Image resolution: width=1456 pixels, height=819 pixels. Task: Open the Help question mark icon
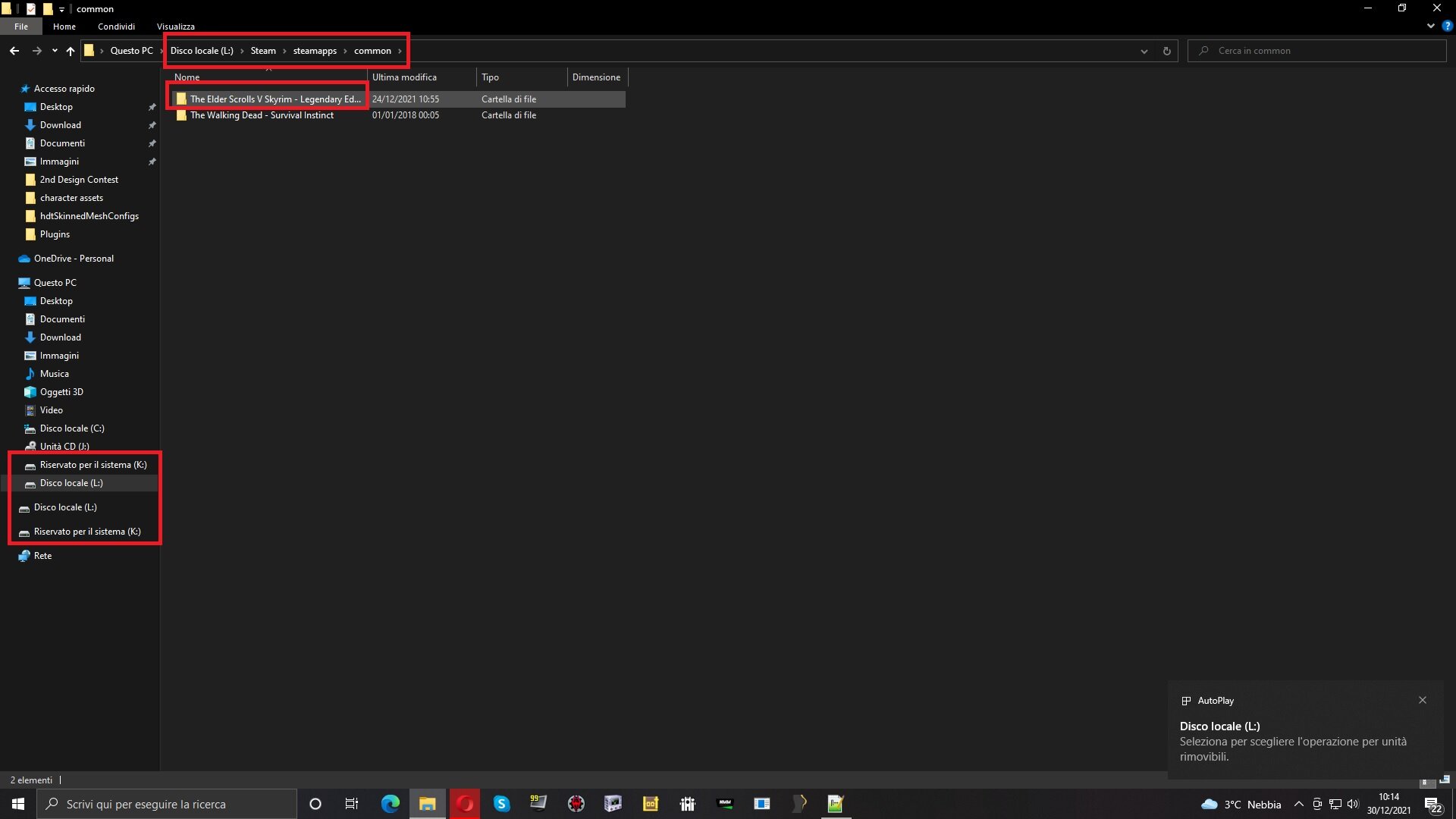1447,26
